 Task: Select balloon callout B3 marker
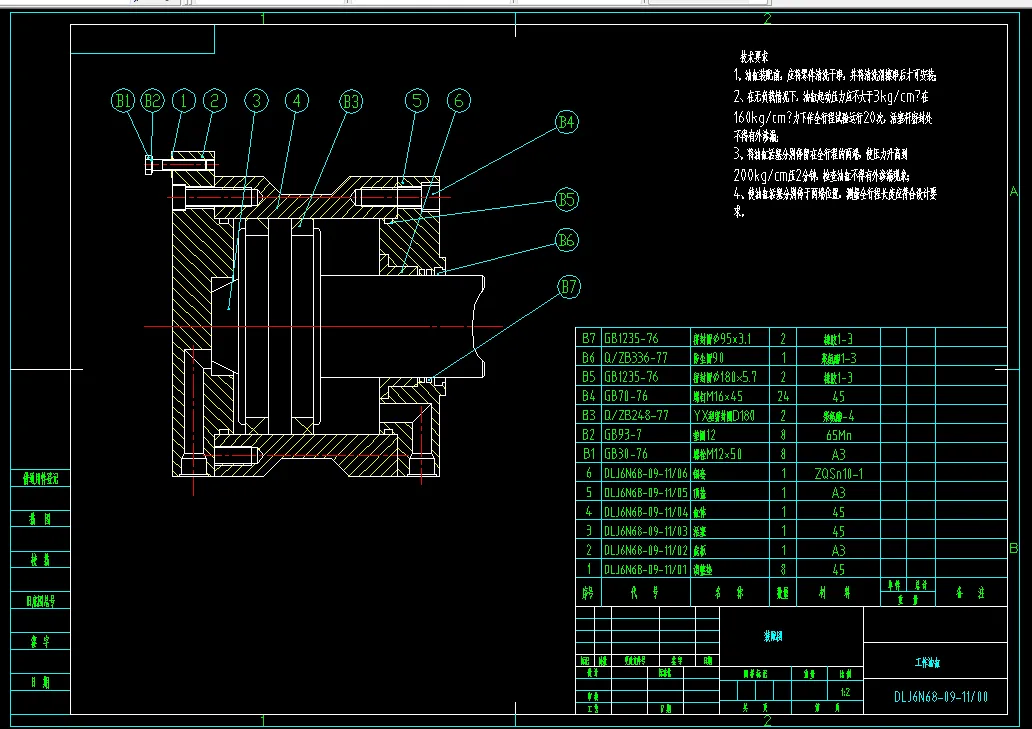coord(349,100)
